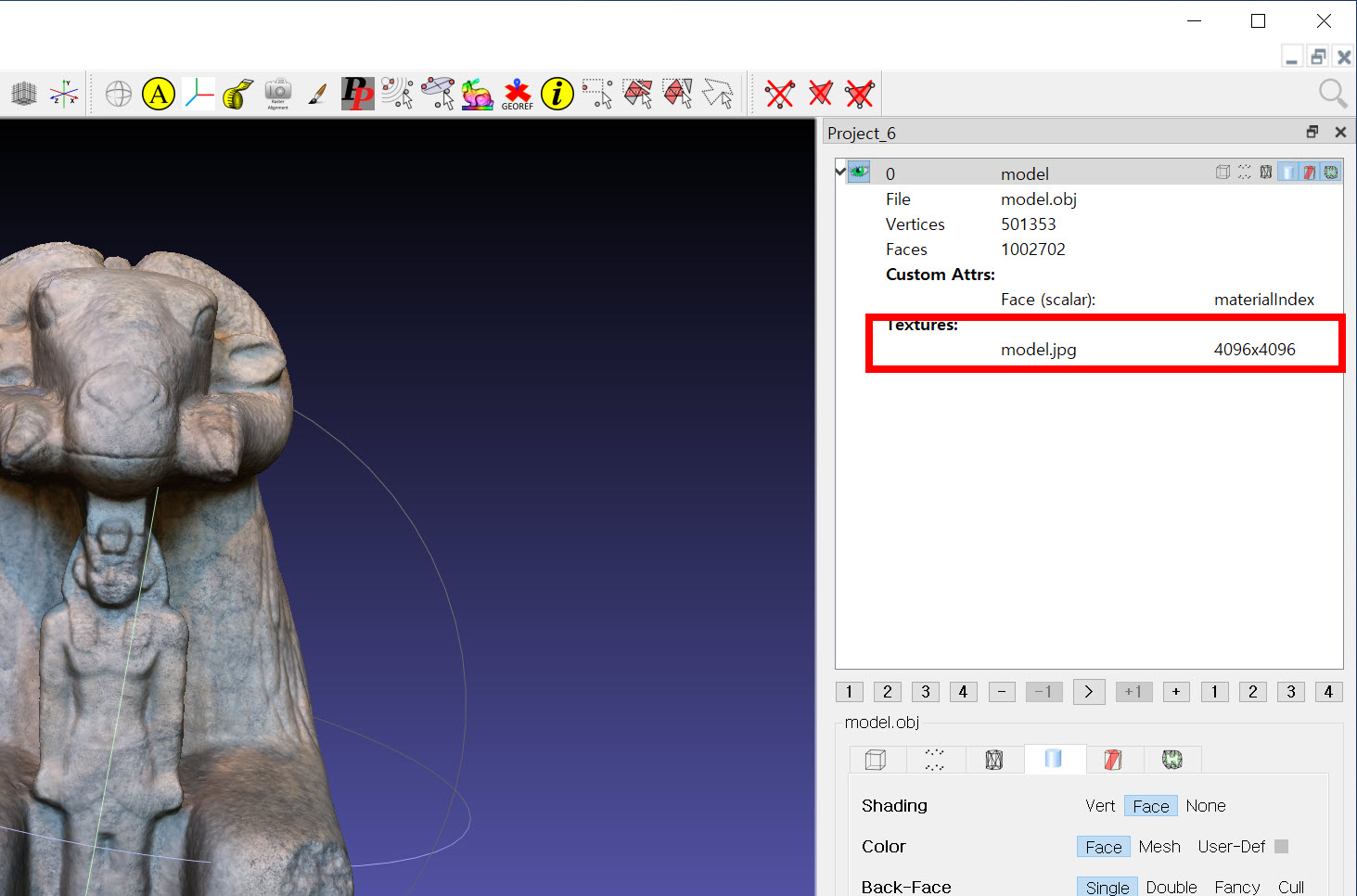Open the red selection render tab

coord(1113,760)
